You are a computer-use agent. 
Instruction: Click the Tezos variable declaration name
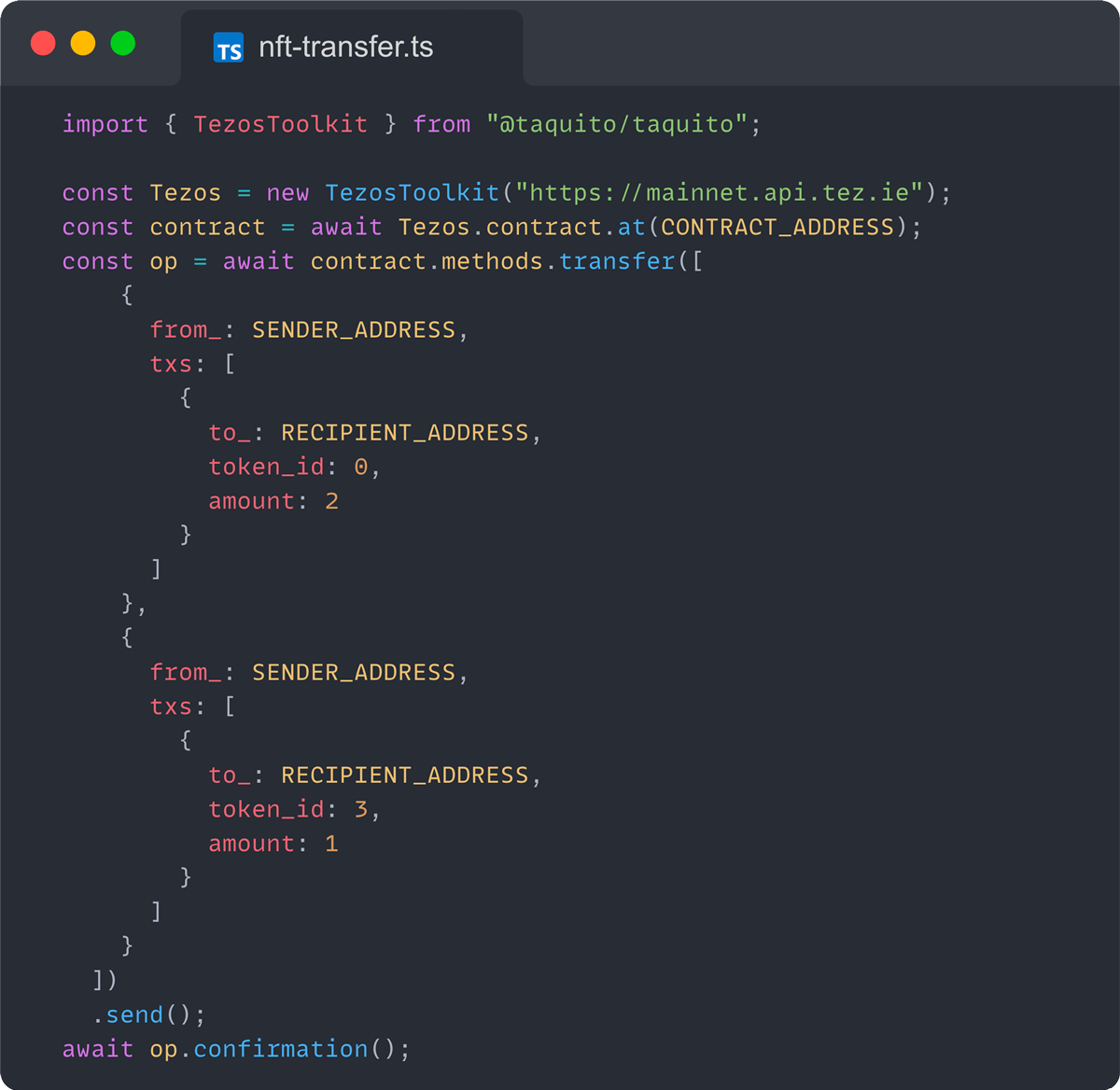point(185,193)
